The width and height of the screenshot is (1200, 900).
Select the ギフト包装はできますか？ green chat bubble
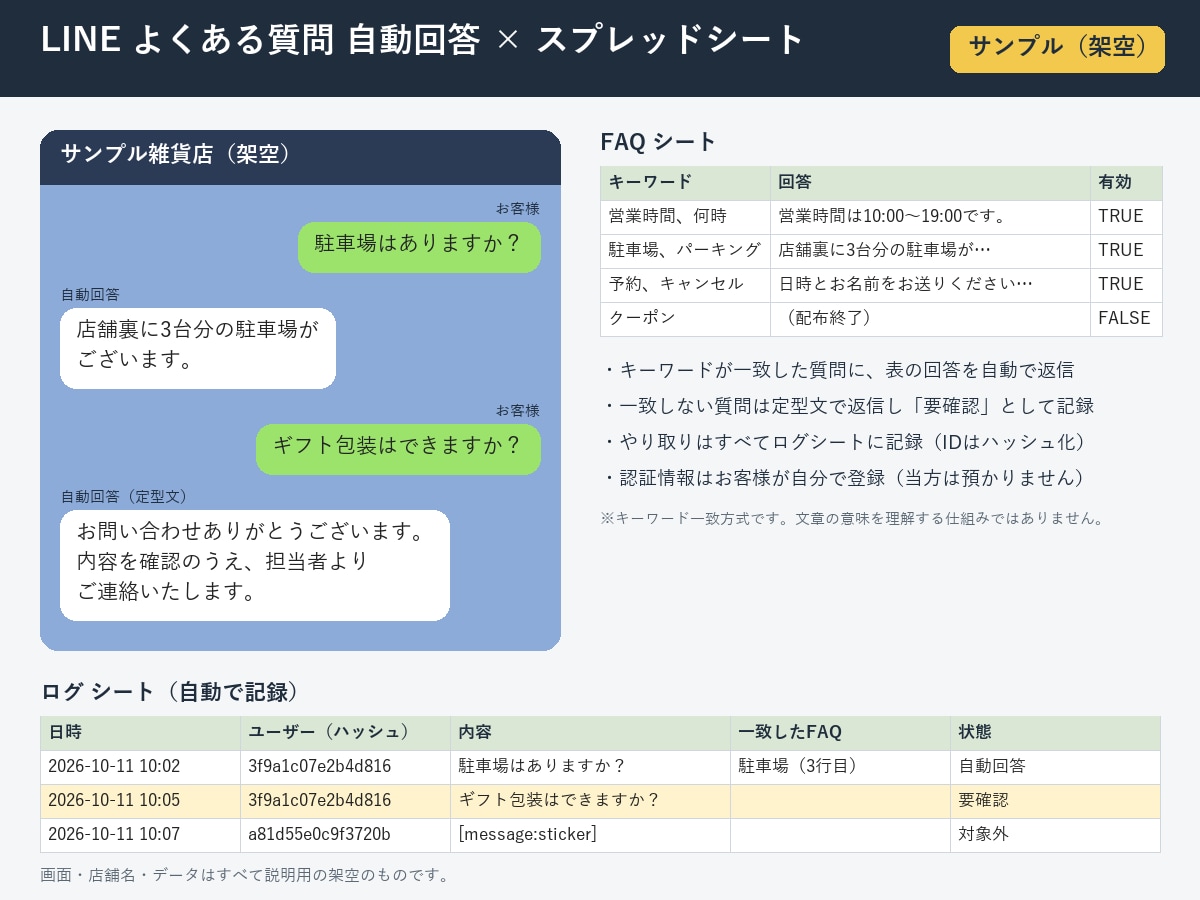(398, 449)
